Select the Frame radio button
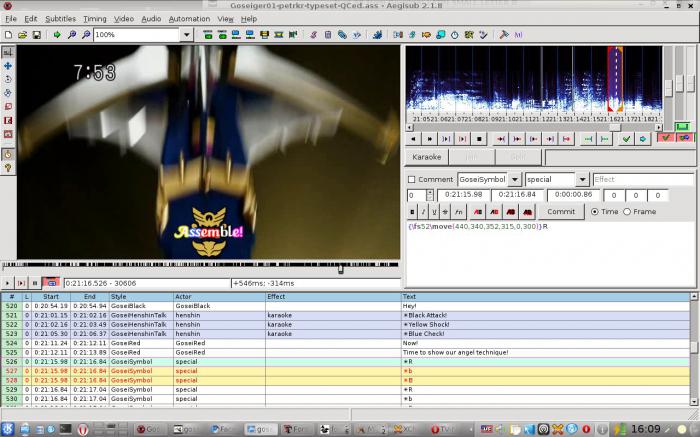Screen dimensions: 700x437 click(x=627, y=212)
